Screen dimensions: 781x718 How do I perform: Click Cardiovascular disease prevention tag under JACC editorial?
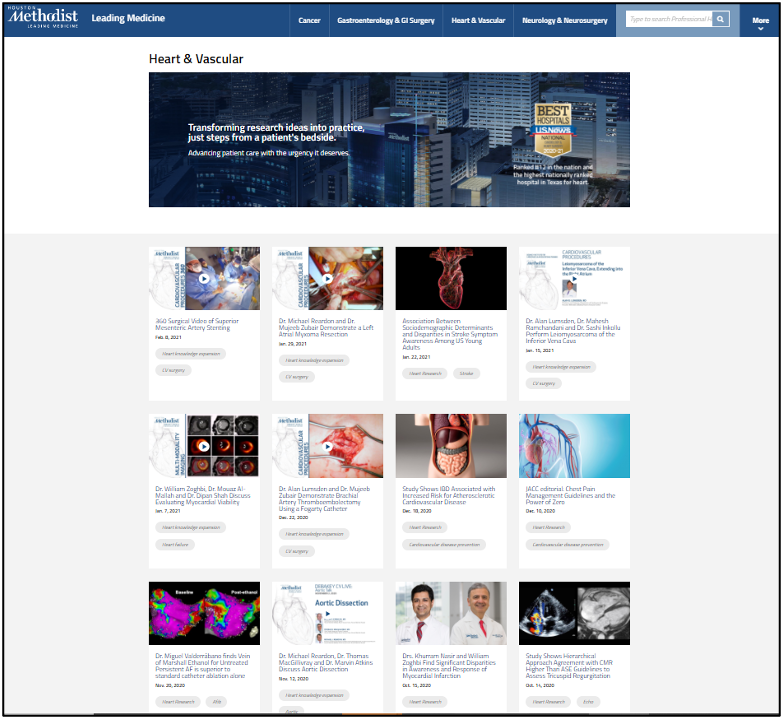[567, 545]
